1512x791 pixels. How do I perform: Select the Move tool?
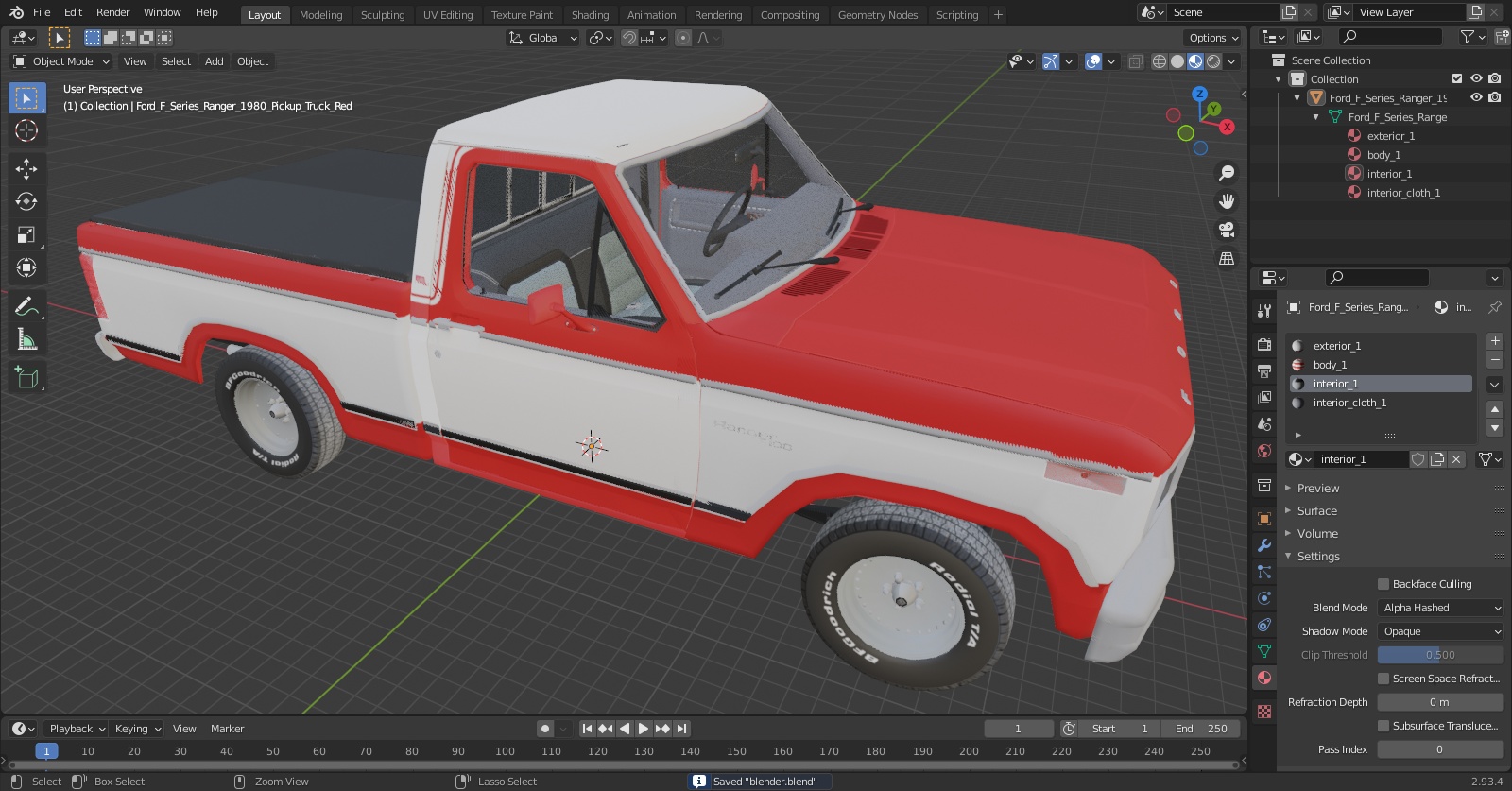tap(26, 168)
